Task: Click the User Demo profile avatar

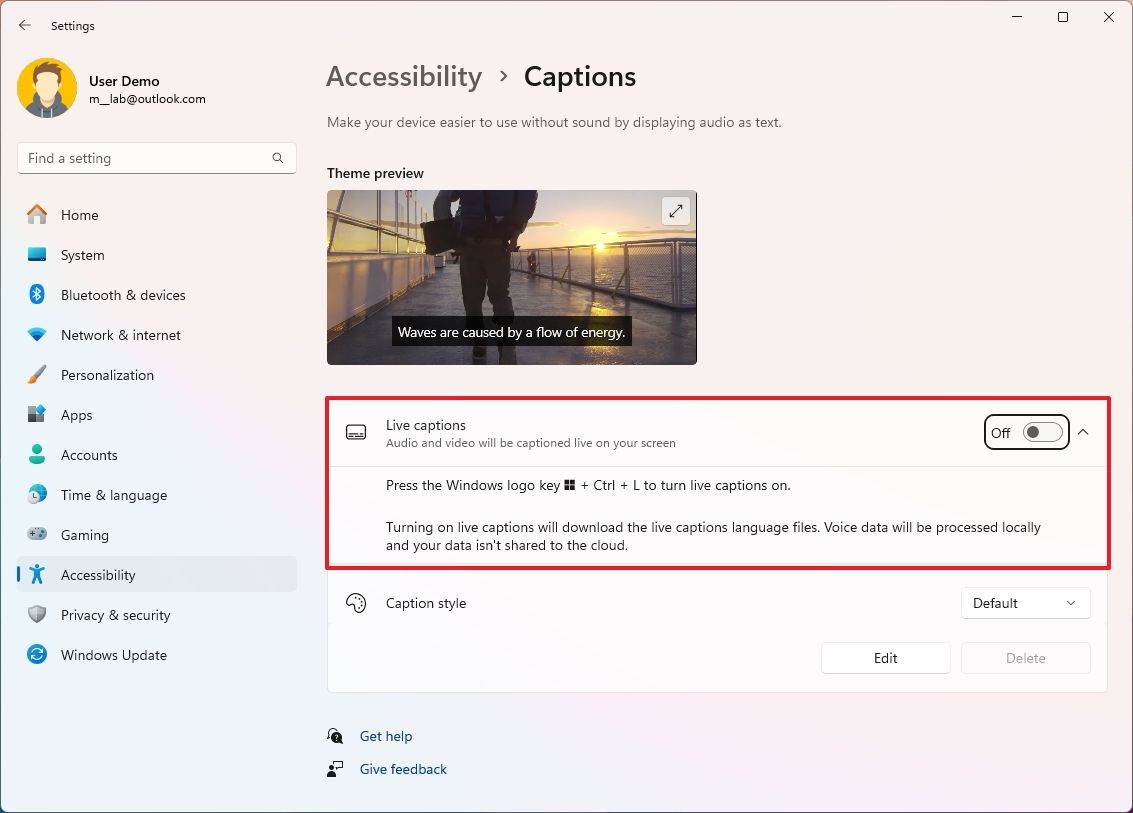Action: 47,88
